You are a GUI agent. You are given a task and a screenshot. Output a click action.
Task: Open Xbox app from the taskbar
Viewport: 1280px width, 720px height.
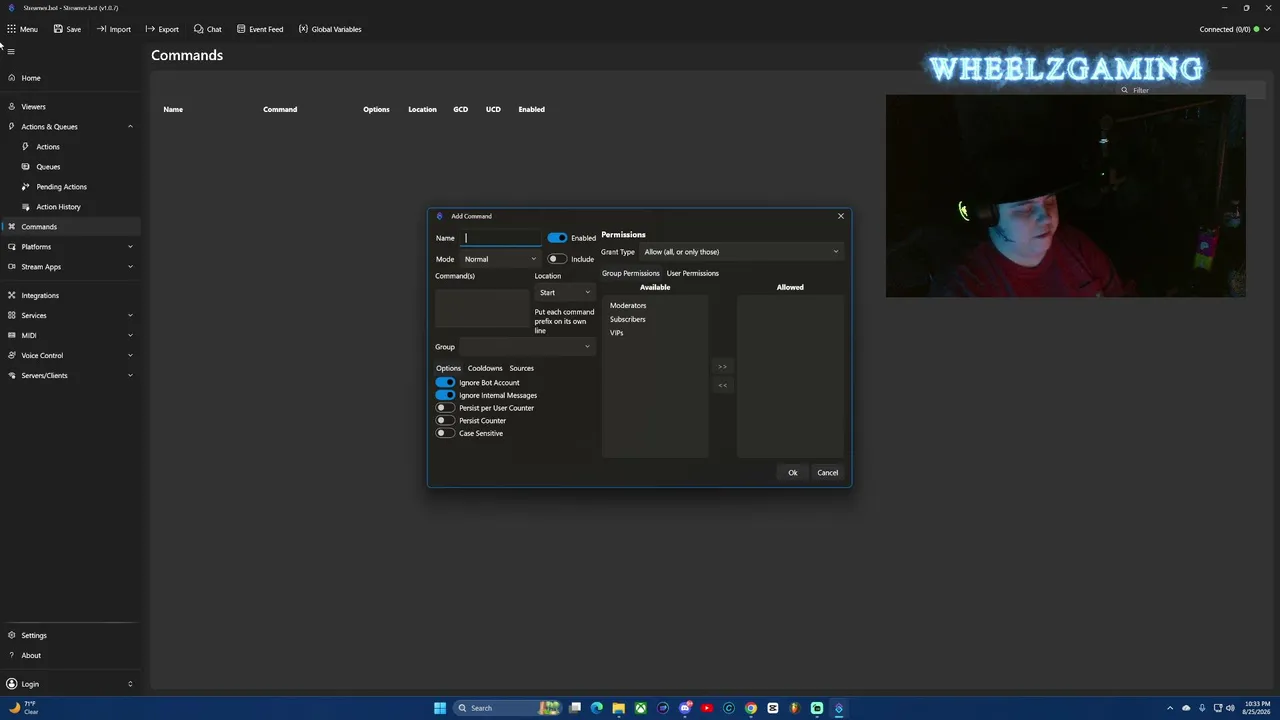(x=641, y=708)
